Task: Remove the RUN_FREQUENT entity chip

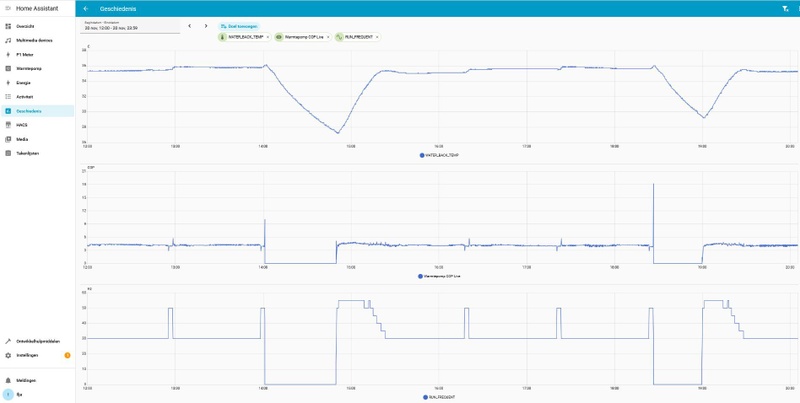Action: [x=377, y=37]
